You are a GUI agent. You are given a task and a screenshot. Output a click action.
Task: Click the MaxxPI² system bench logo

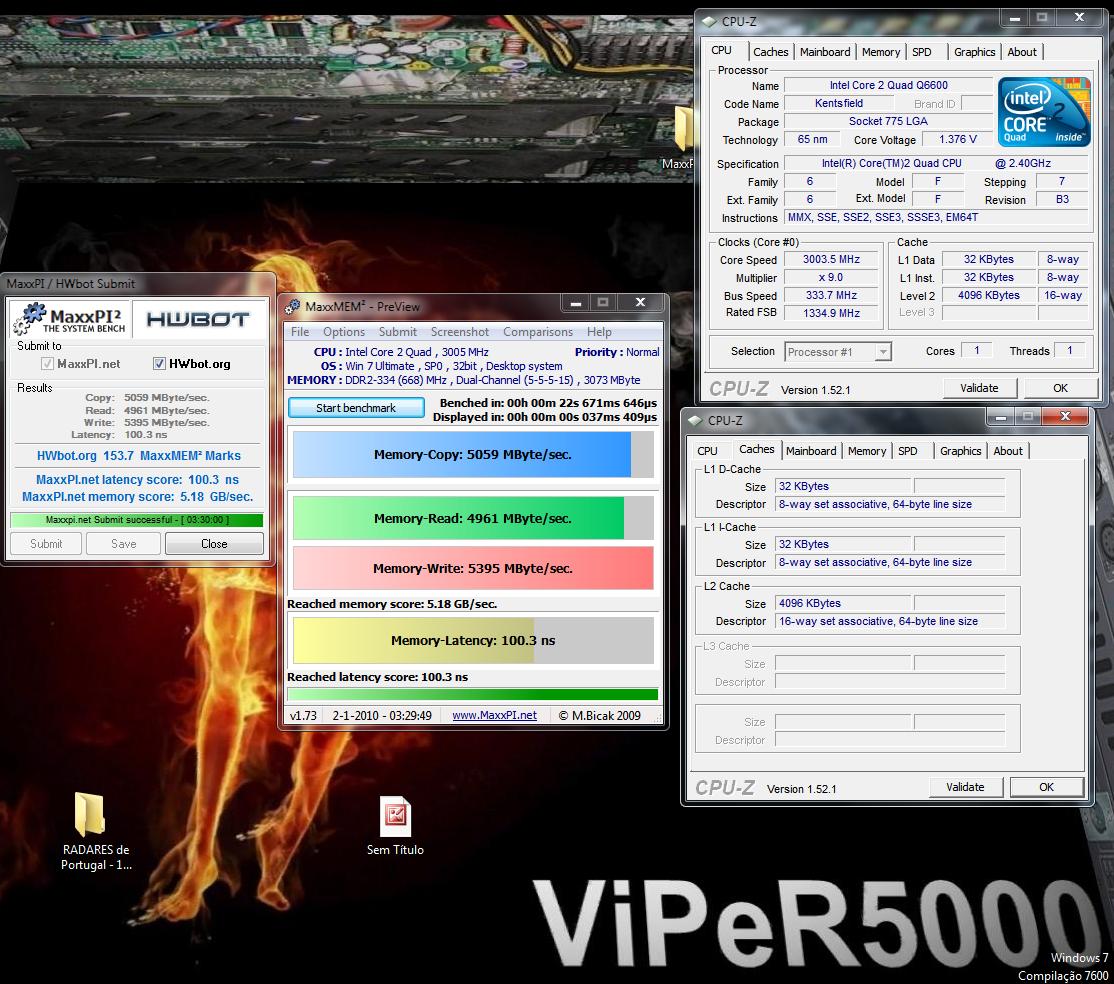(x=70, y=319)
